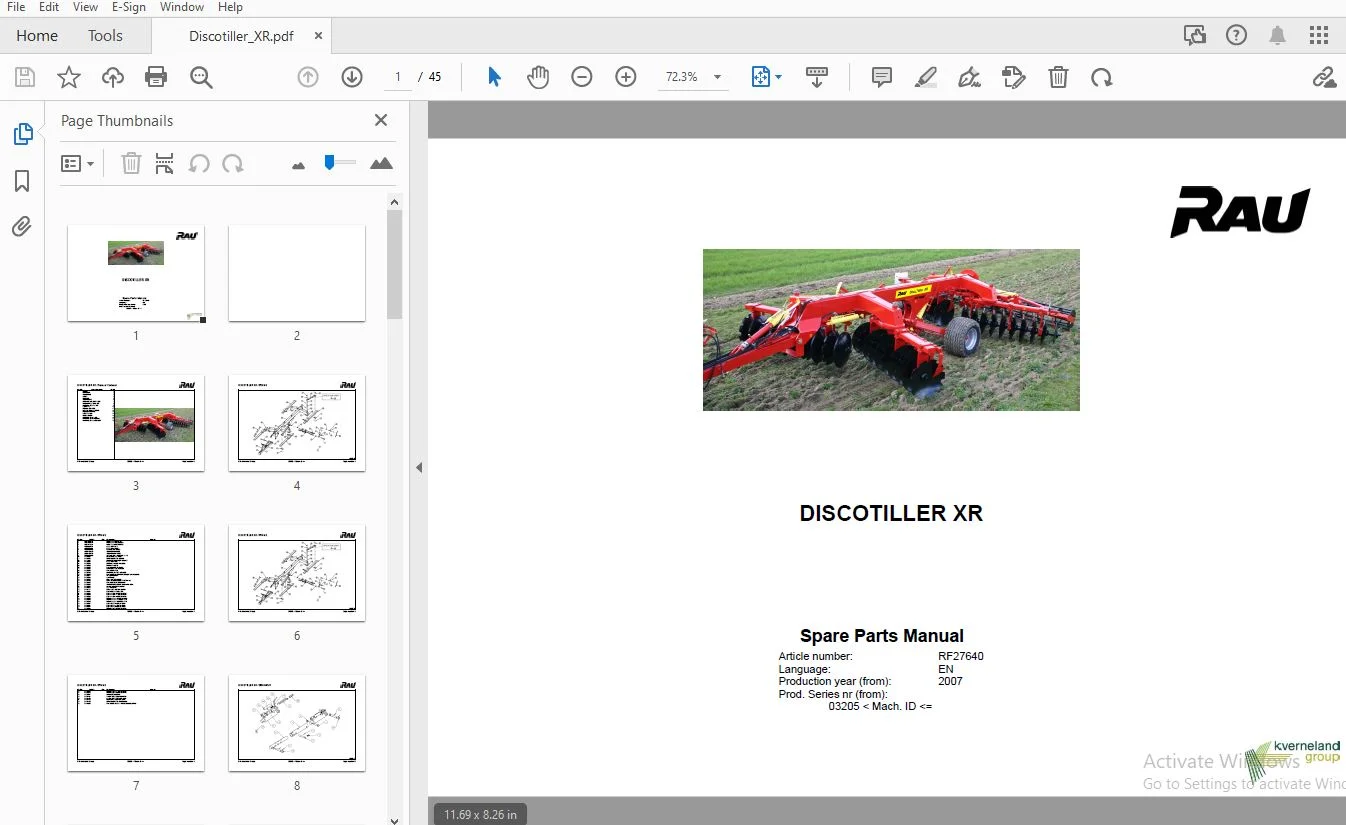Viewport: 1346px width, 825px height.
Task: Select page 4 thumbnail
Action: (x=297, y=423)
